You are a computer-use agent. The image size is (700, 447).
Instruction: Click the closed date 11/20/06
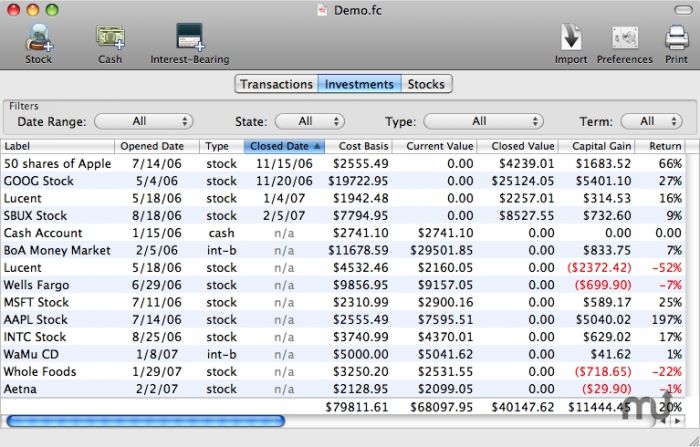pyautogui.click(x=284, y=181)
